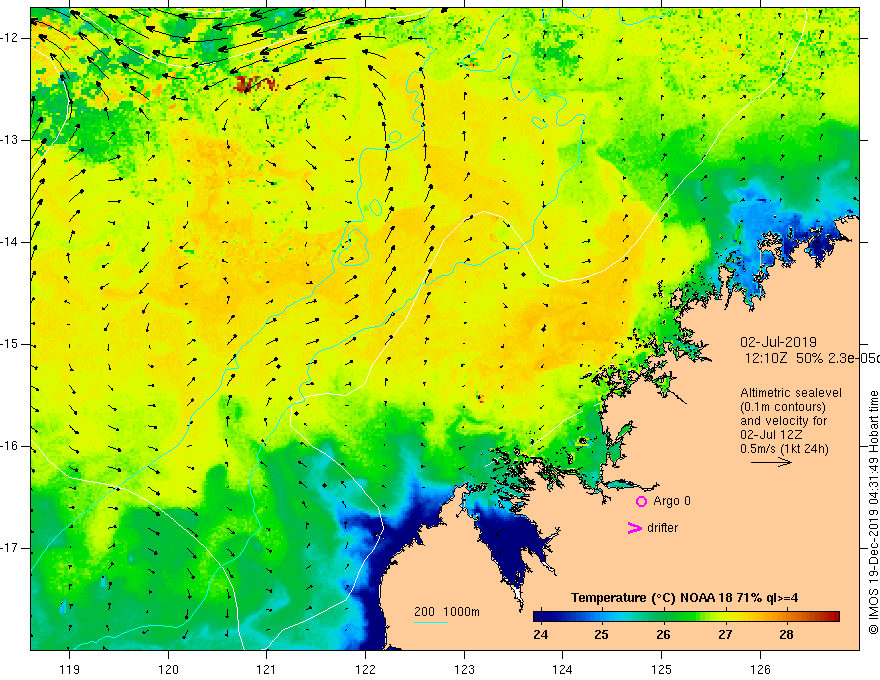Click the temperature color bar legend
This screenshot has height=680, width=880.
pos(686,617)
